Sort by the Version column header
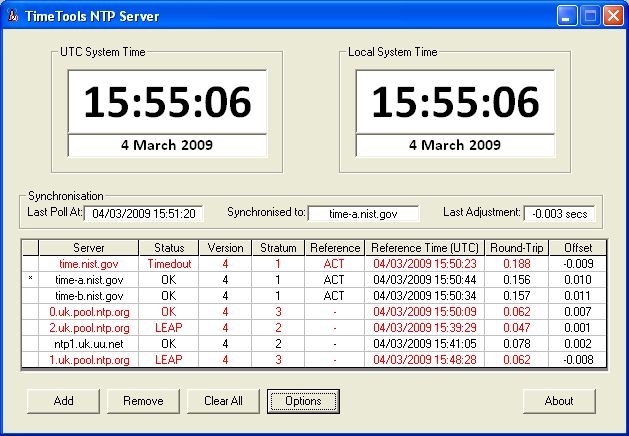 [x=225, y=248]
